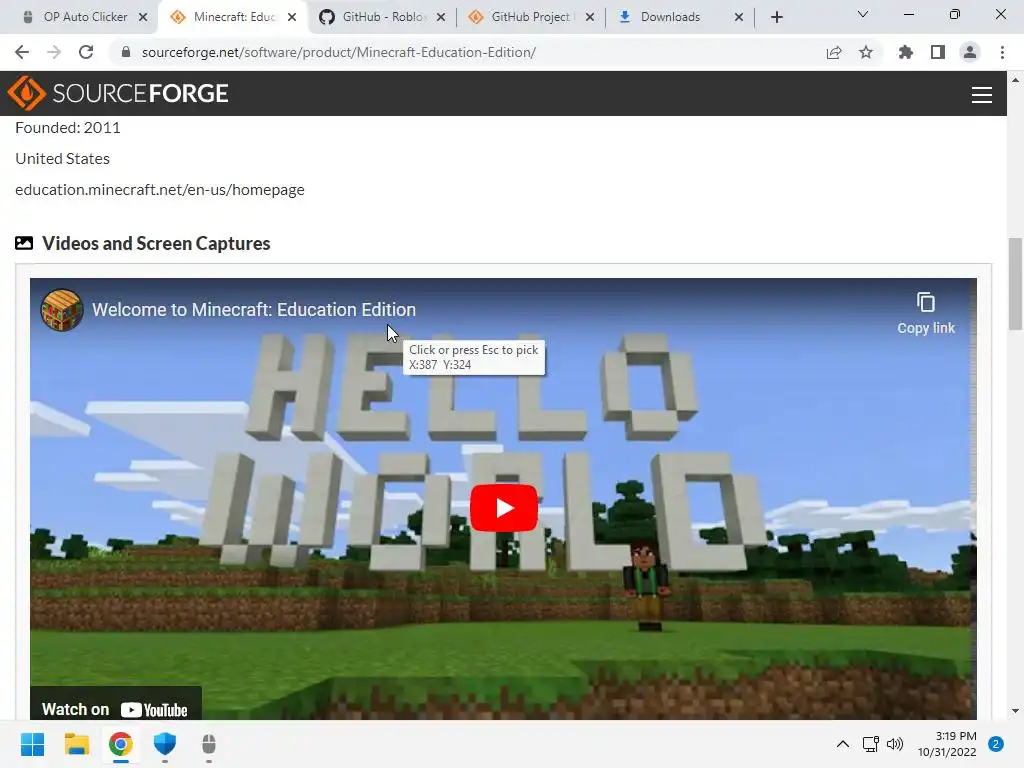The image size is (1024, 768).
Task: Play the Minecraft Education Edition video
Action: tap(504, 507)
